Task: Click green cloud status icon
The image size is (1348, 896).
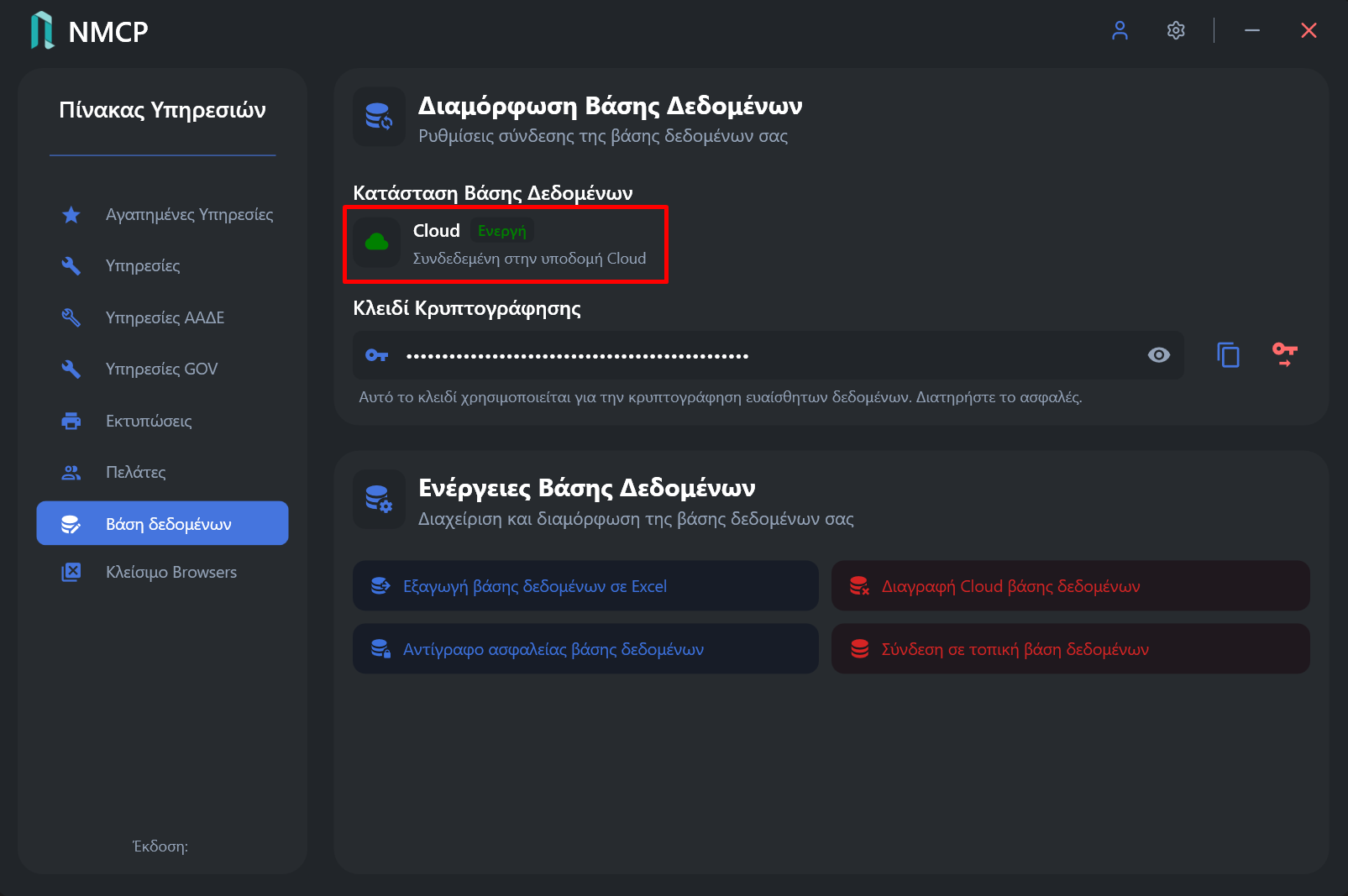Action: [377, 243]
